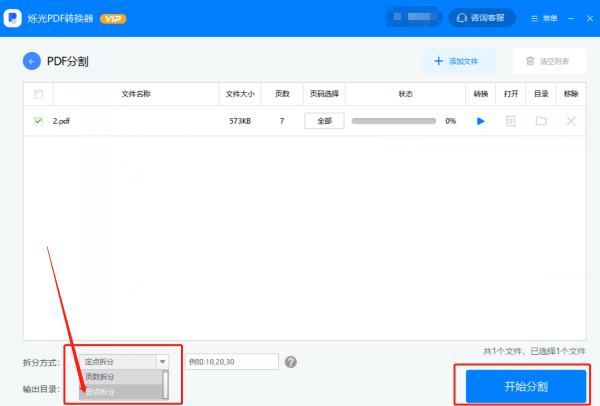Expand the 拆分方式 dropdown arrow
This screenshot has height=406, width=600.
pyautogui.click(x=162, y=362)
